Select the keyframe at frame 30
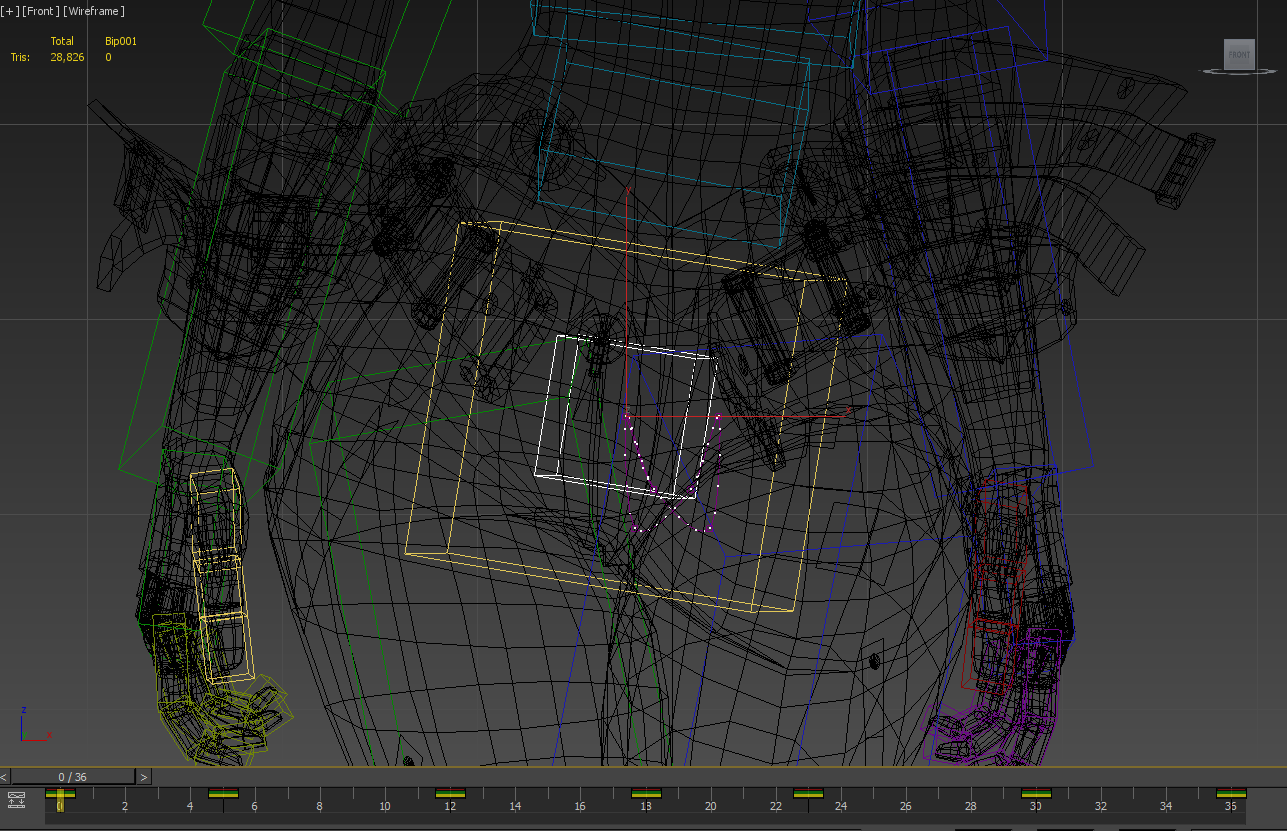This screenshot has width=1287, height=831. (x=1036, y=794)
